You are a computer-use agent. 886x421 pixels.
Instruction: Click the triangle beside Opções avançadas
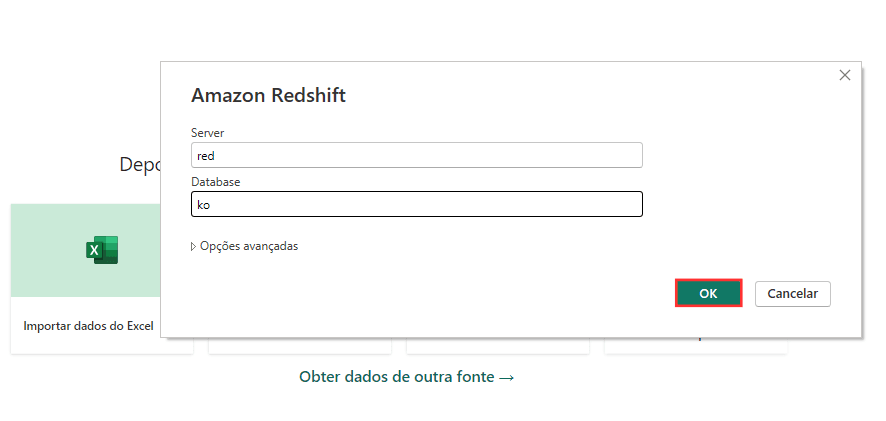pos(194,246)
